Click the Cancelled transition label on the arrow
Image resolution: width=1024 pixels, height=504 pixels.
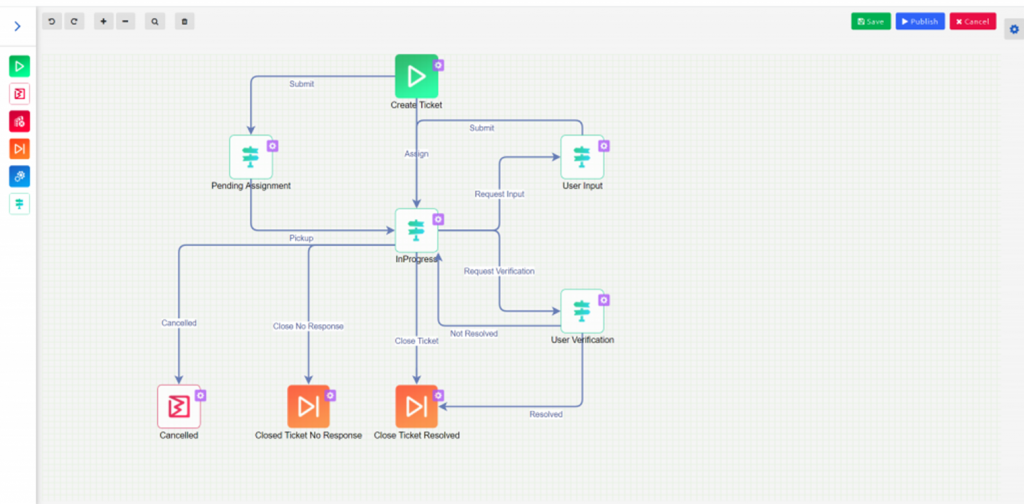click(x=179, y=323)
